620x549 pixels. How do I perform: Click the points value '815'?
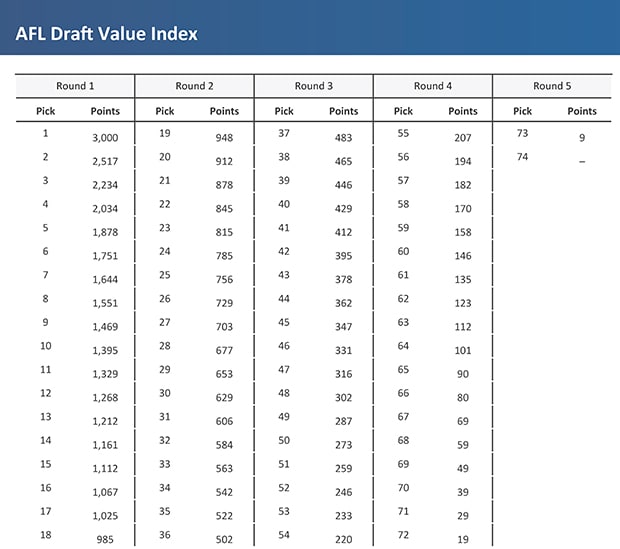pyautogui.click(x=224, y=232)
